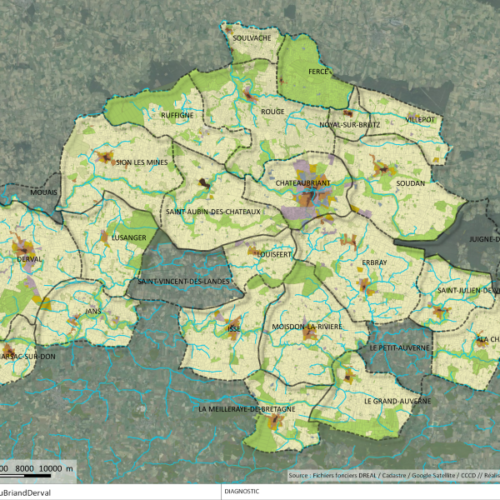Click the MARSAC-SUR-DON label

[x=28, y=356]
